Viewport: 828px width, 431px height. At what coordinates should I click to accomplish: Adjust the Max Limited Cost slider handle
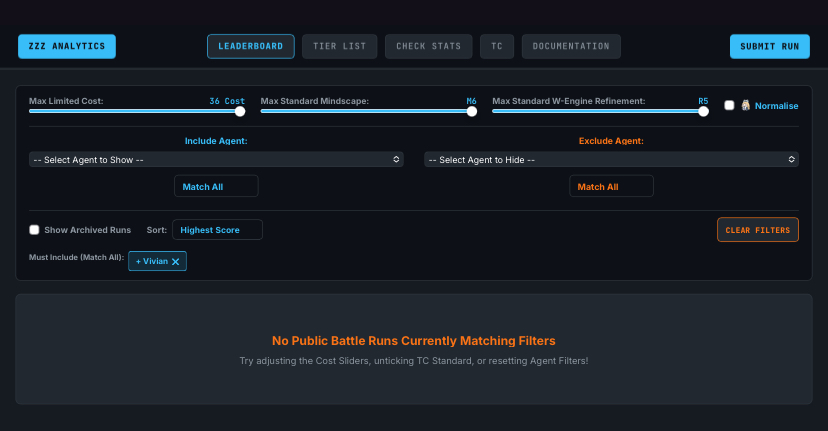[x=240, y=111]
